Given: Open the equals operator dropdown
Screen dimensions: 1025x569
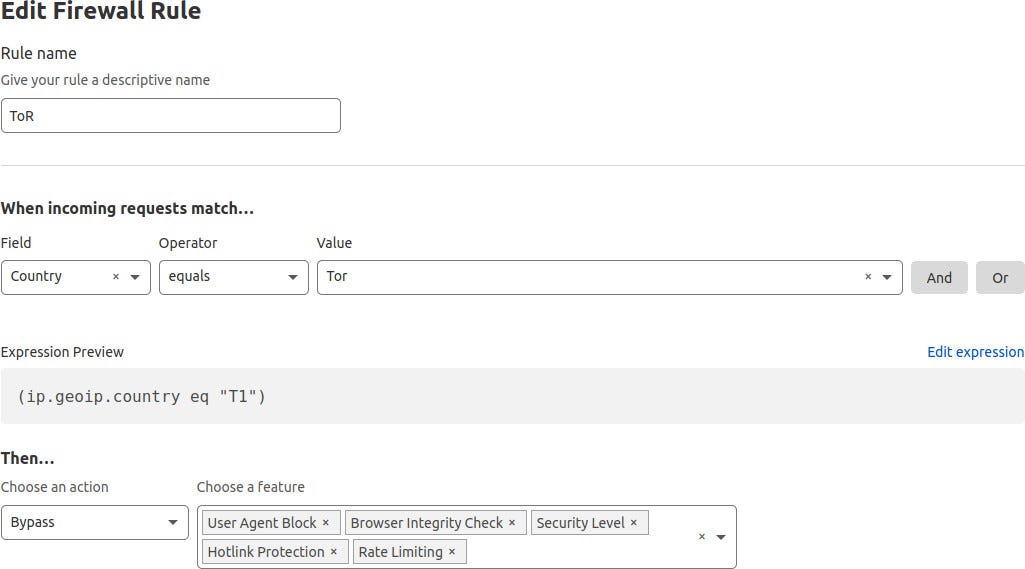Looking at the screenshot, I should point(234,277).
